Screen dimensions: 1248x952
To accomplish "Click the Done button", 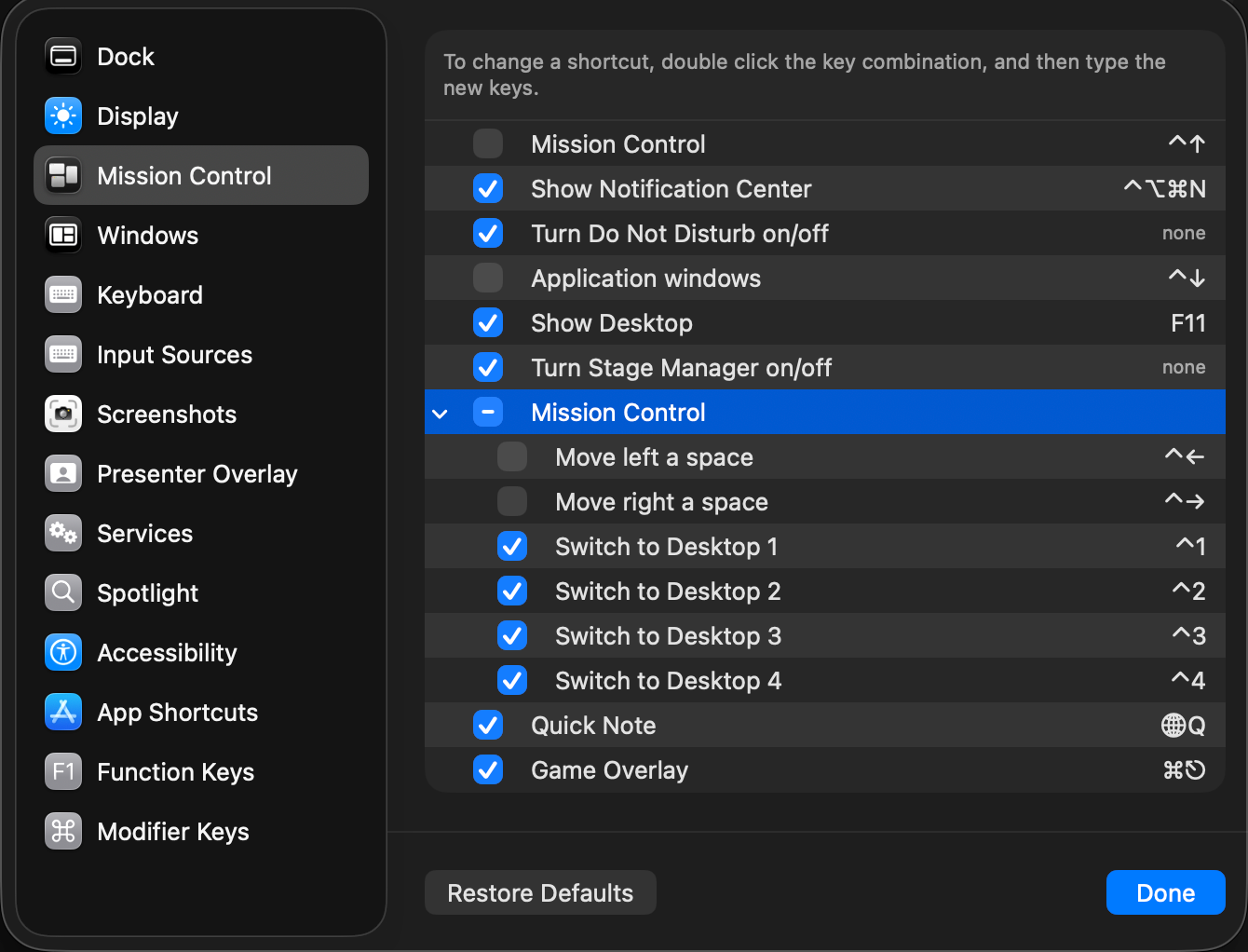I will (x=1166, y=892).
